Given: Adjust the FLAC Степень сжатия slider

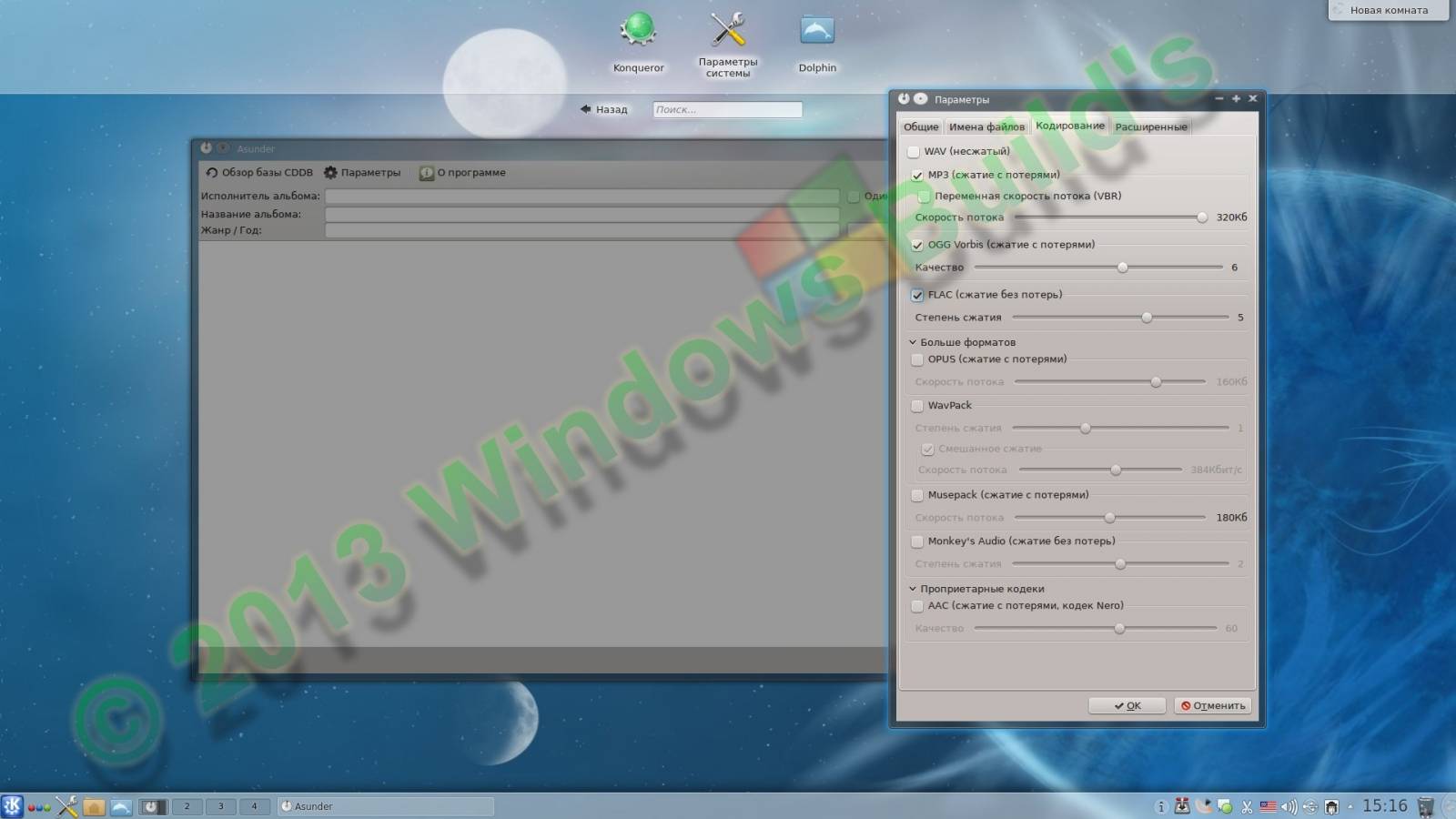Looking at the screenshot, I should click(1120, 318).
